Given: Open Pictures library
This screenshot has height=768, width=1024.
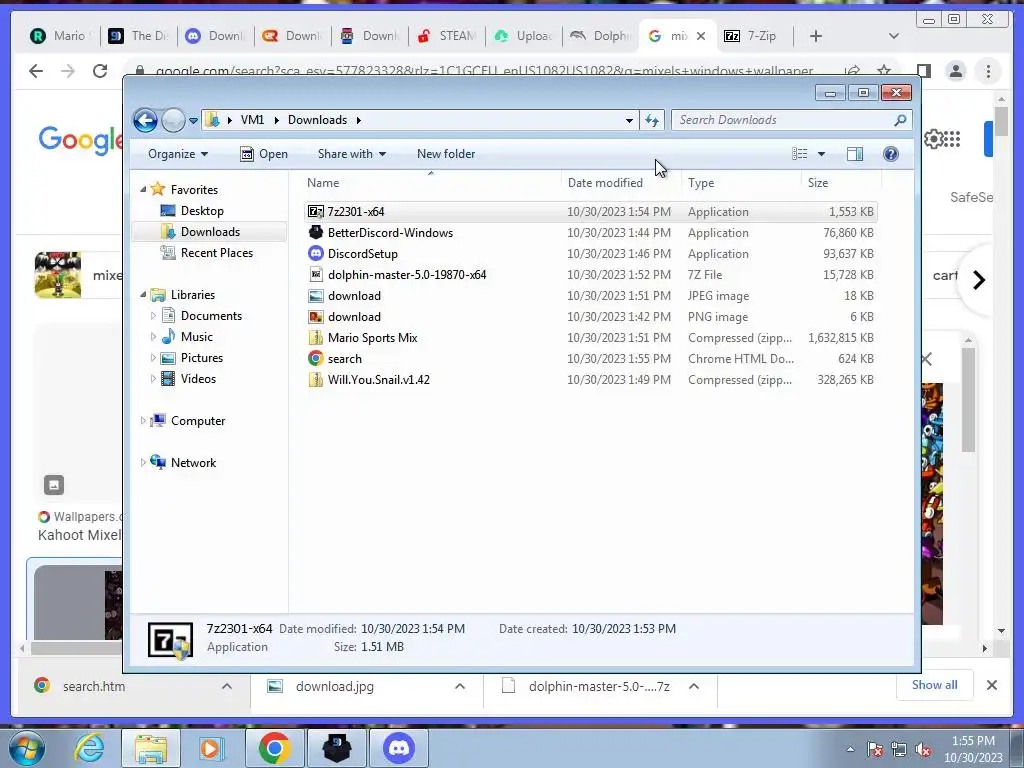Looking at the screenshot, I should (x=202, y=358).
